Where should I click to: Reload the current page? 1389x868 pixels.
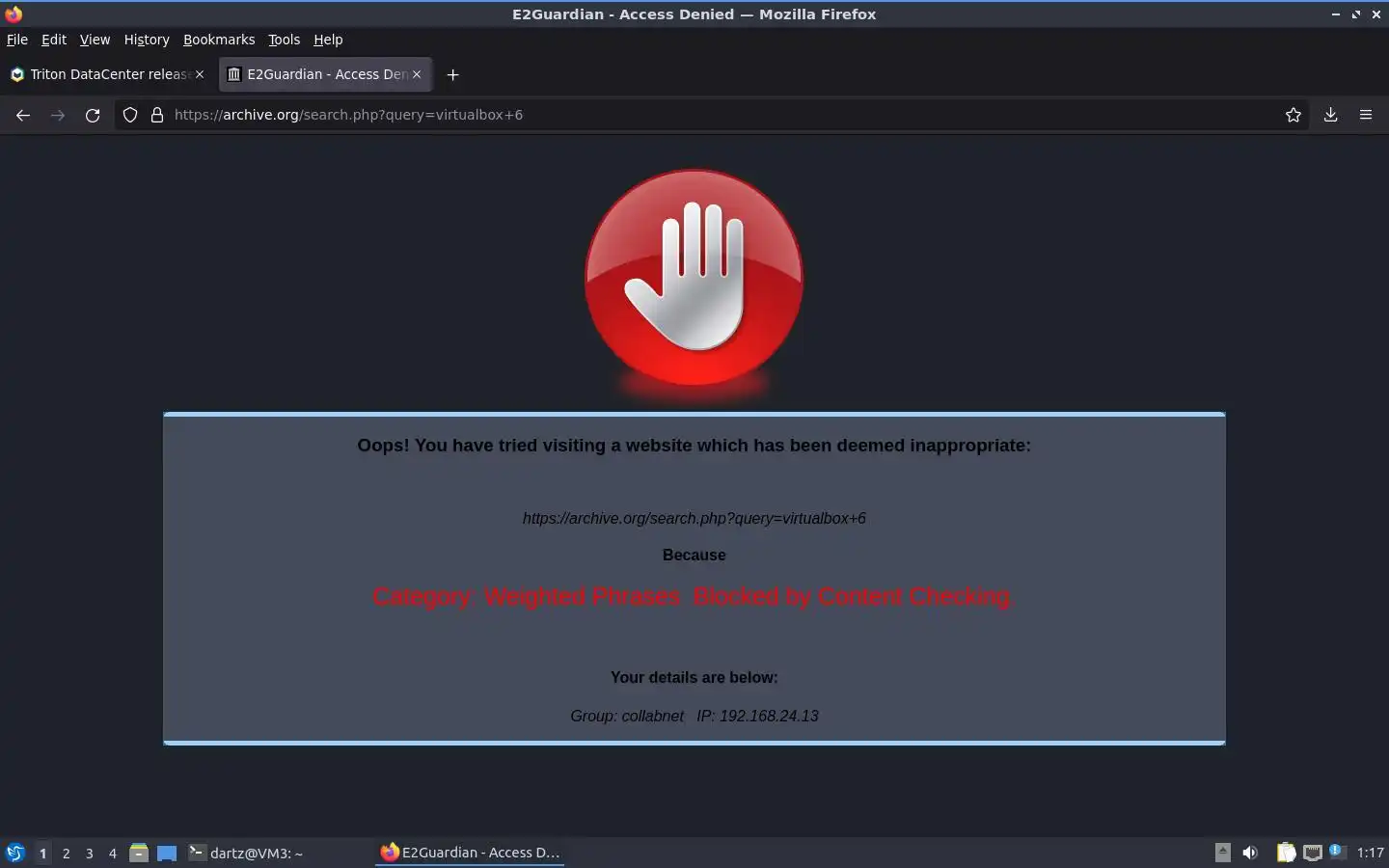[93, 115]
